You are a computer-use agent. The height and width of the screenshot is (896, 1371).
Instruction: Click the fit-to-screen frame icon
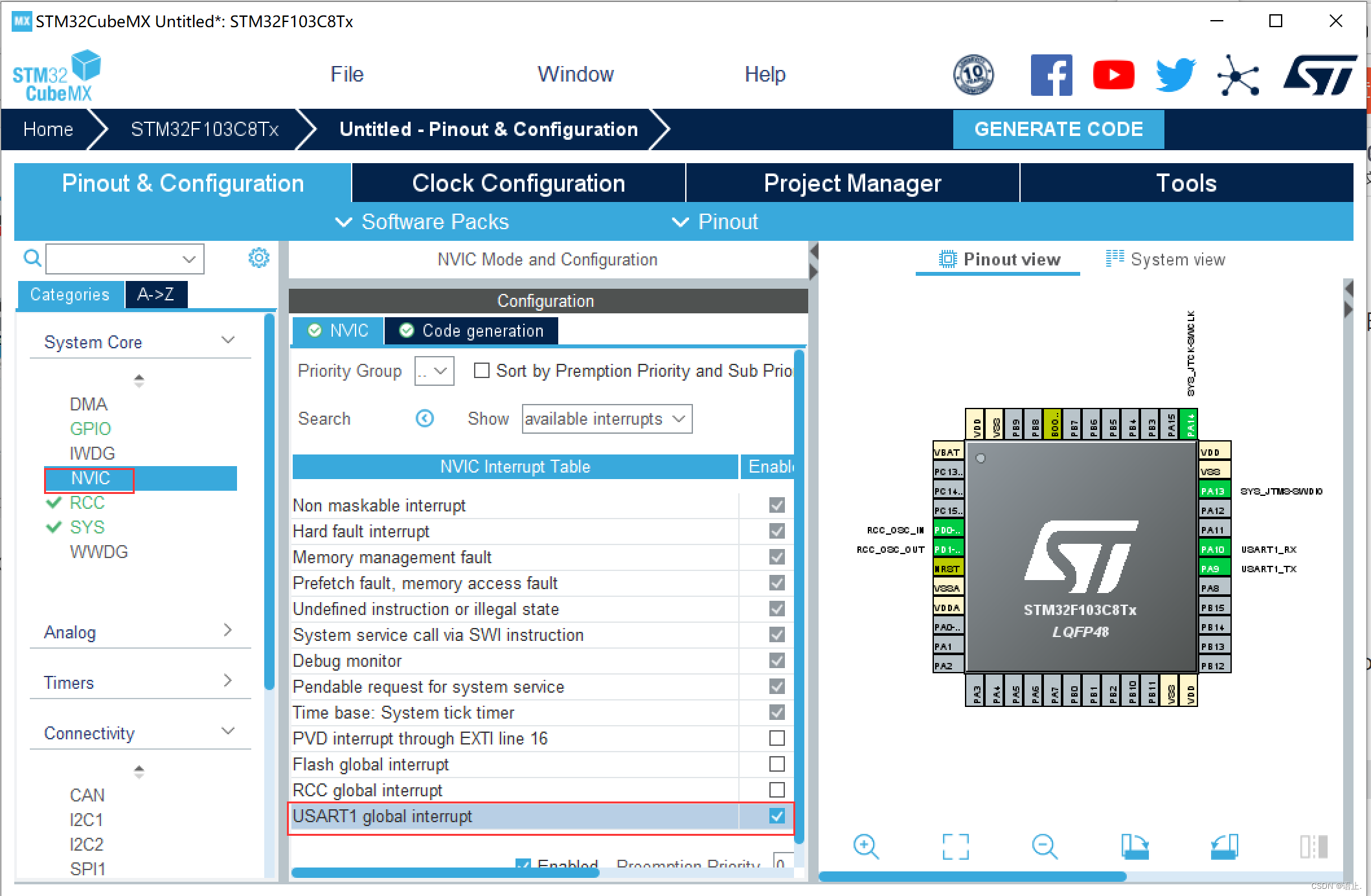coord(955,846)
